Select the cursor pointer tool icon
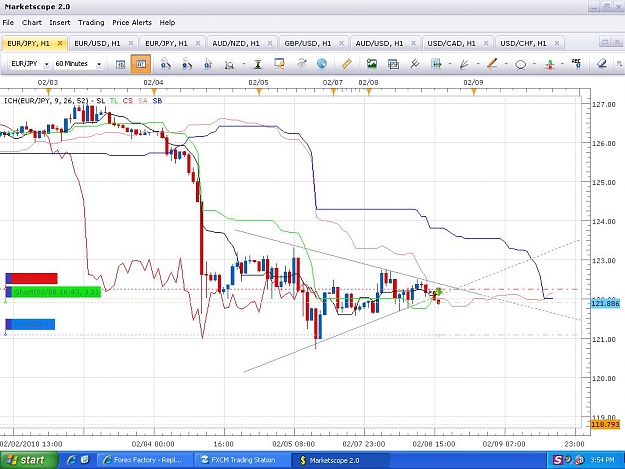 (x=208, y=64)
